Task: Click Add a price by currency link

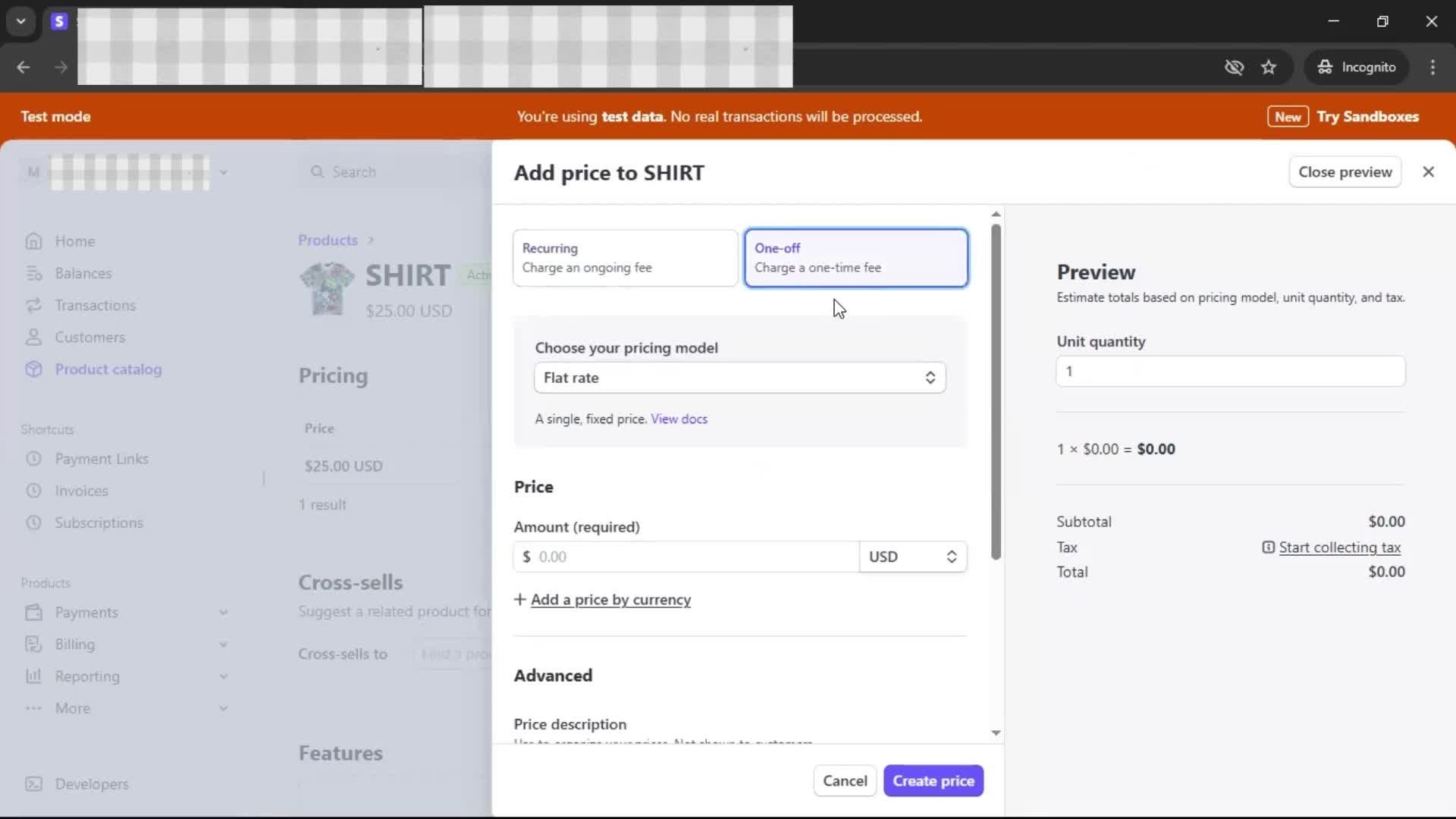Action: click(610, 600)
